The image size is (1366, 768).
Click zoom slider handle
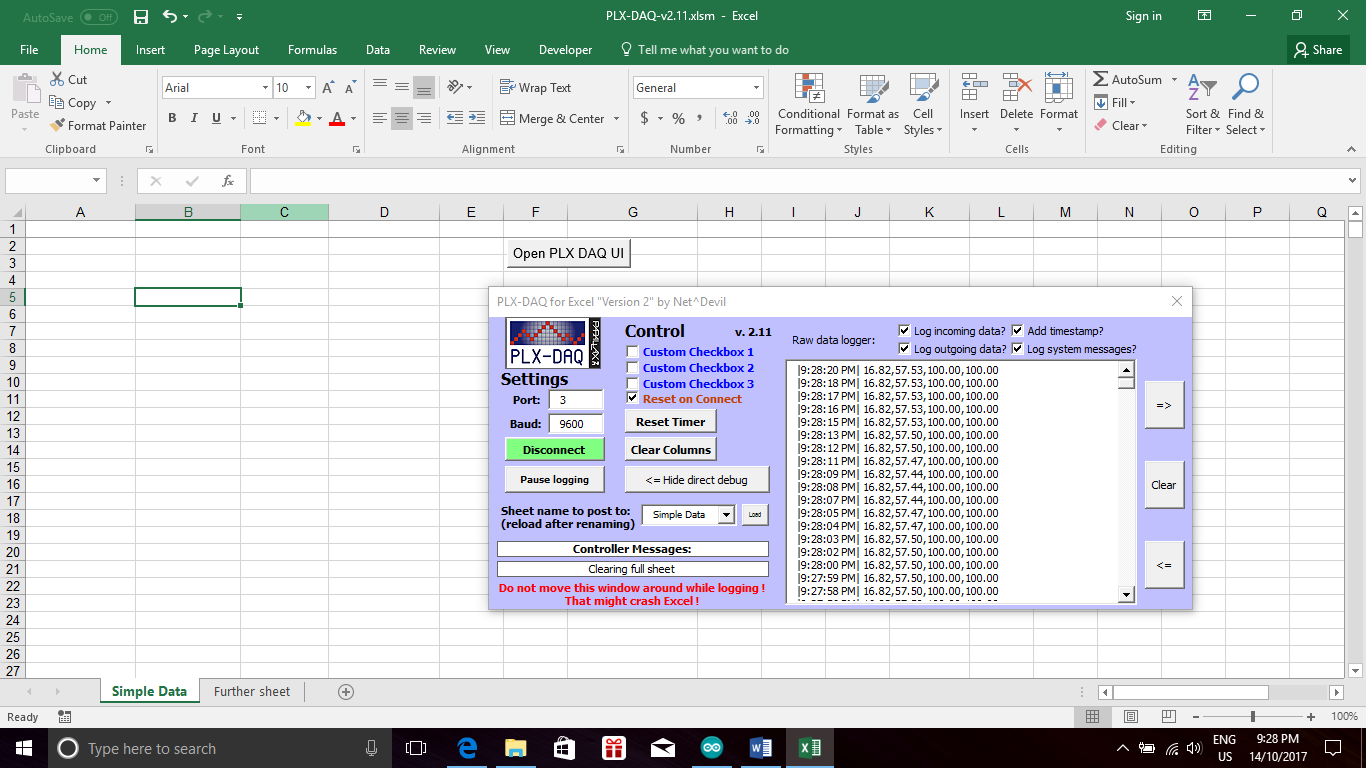pos(1253,717)
